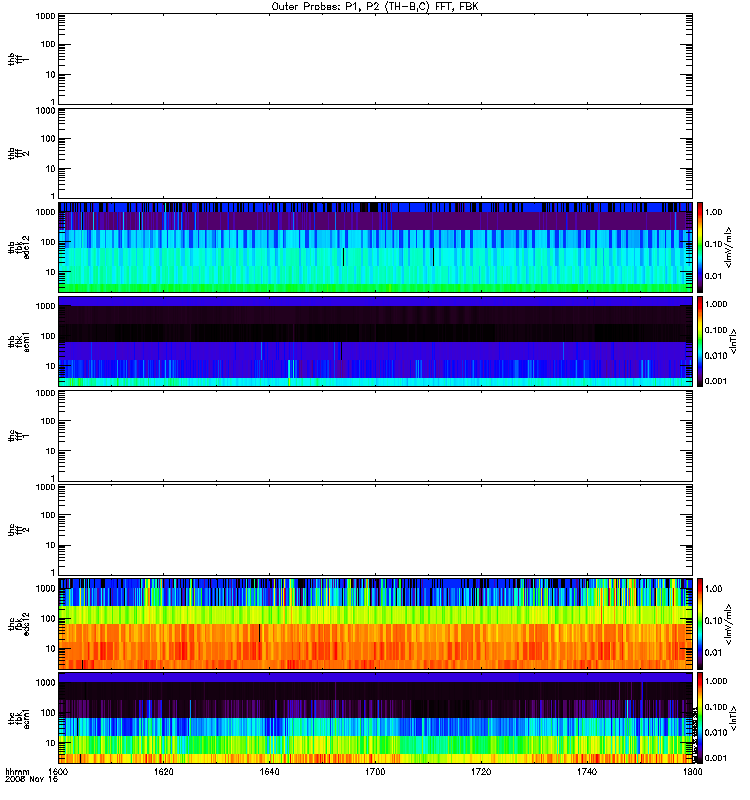Click the 1800 time axis label
Viewport: 750px width, 800px height.
[692, 771]
